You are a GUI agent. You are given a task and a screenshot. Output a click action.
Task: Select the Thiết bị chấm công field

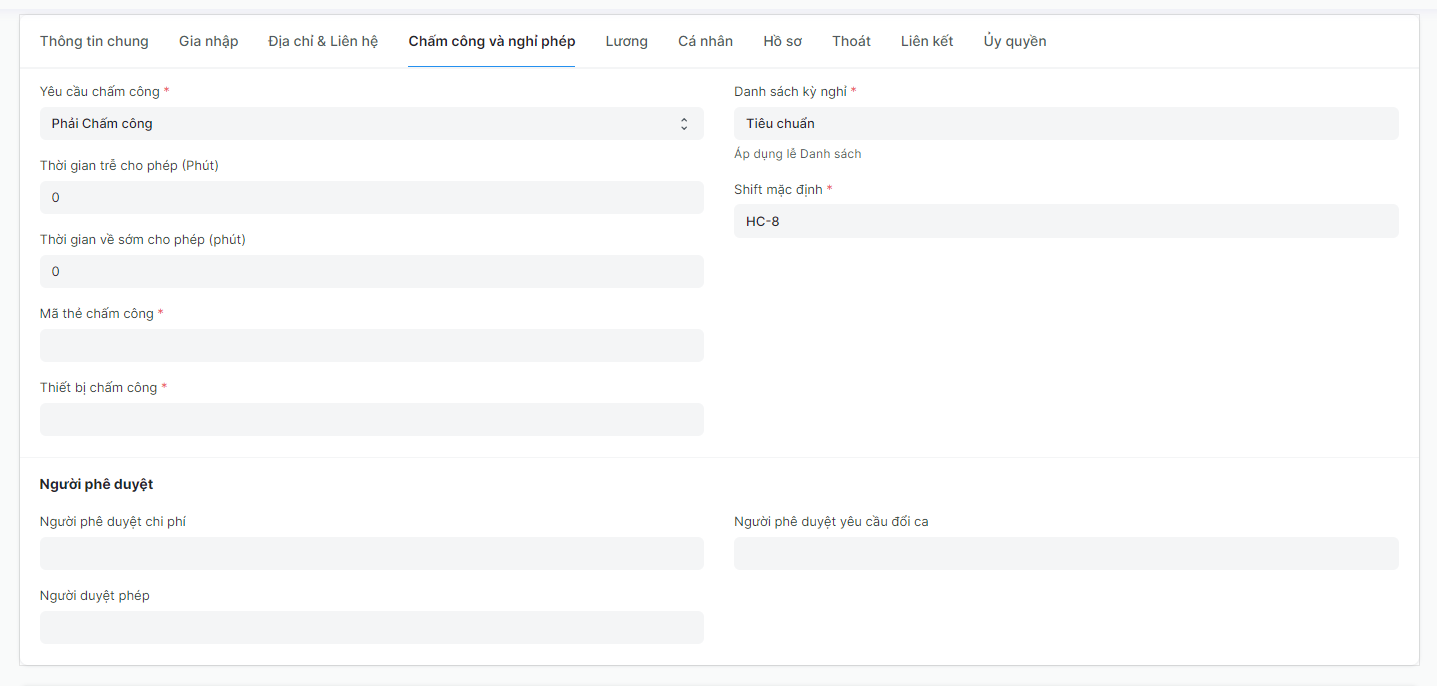[371, 420]
